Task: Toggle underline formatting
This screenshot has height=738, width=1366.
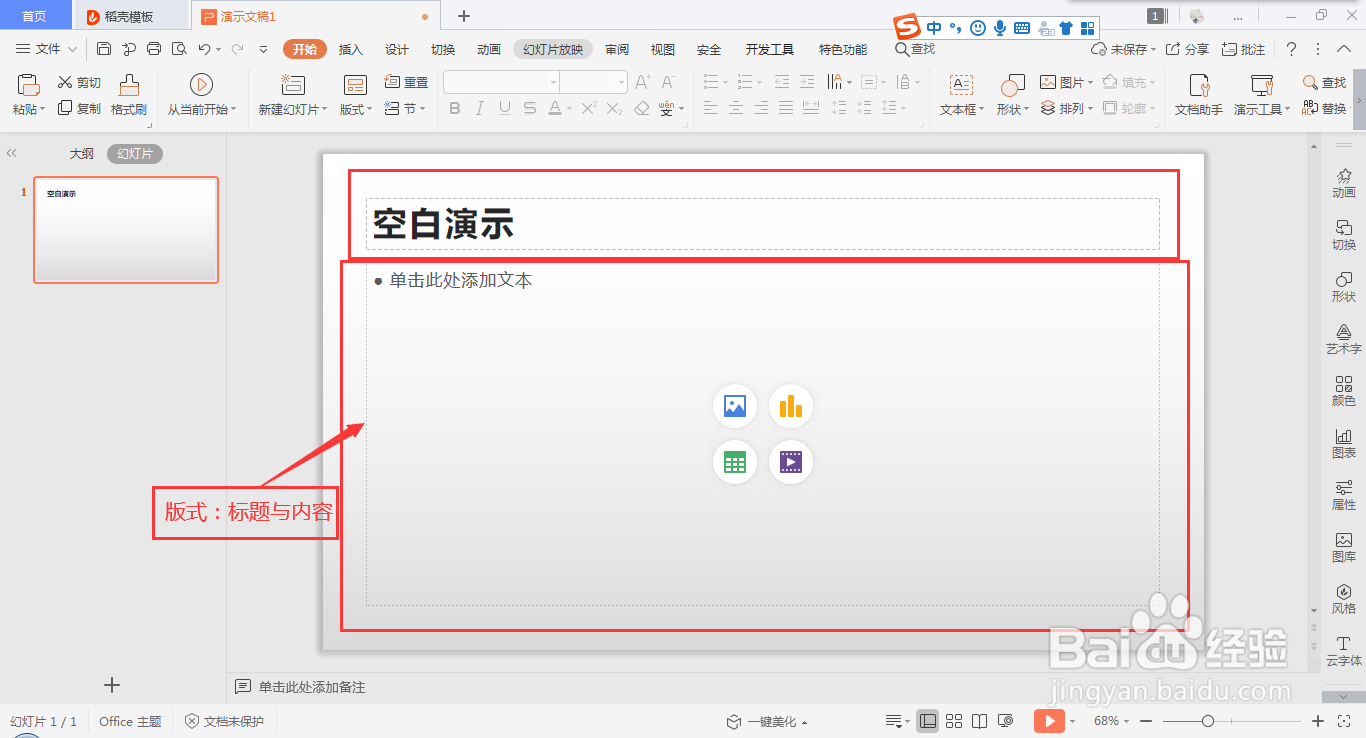Action: [x=504, y=108]
